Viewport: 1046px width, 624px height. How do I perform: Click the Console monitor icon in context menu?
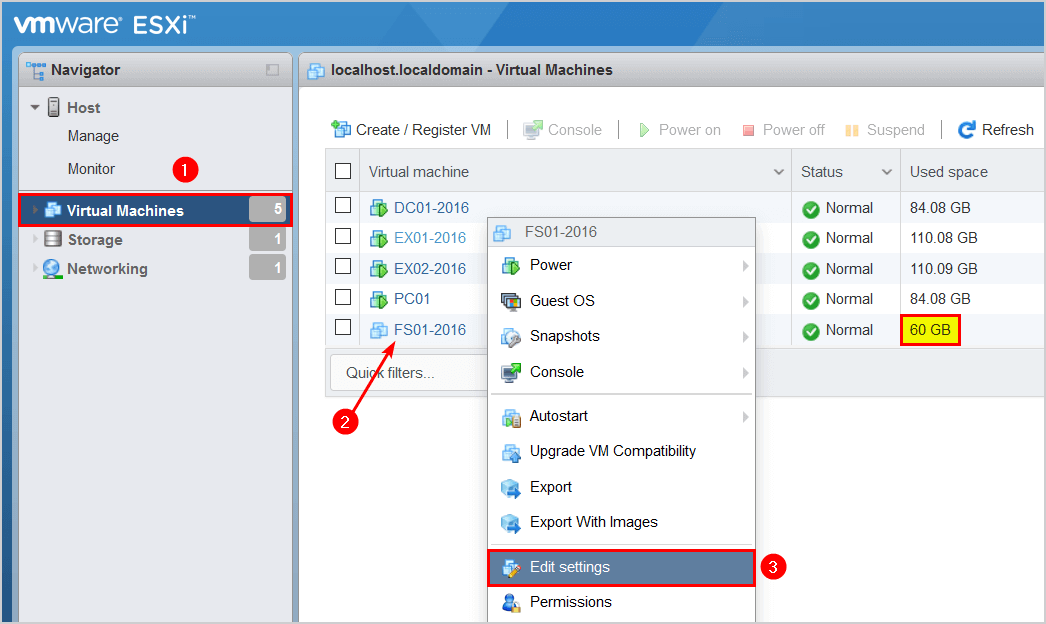[511, 372]
